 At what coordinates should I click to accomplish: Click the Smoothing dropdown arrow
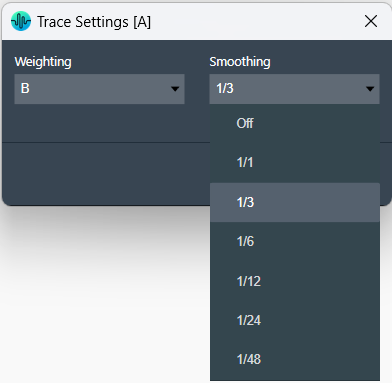(x=370, y=89)
